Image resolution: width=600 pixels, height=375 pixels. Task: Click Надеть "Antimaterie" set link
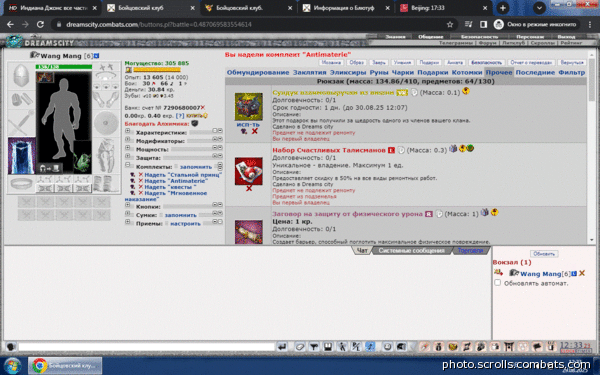176,181
